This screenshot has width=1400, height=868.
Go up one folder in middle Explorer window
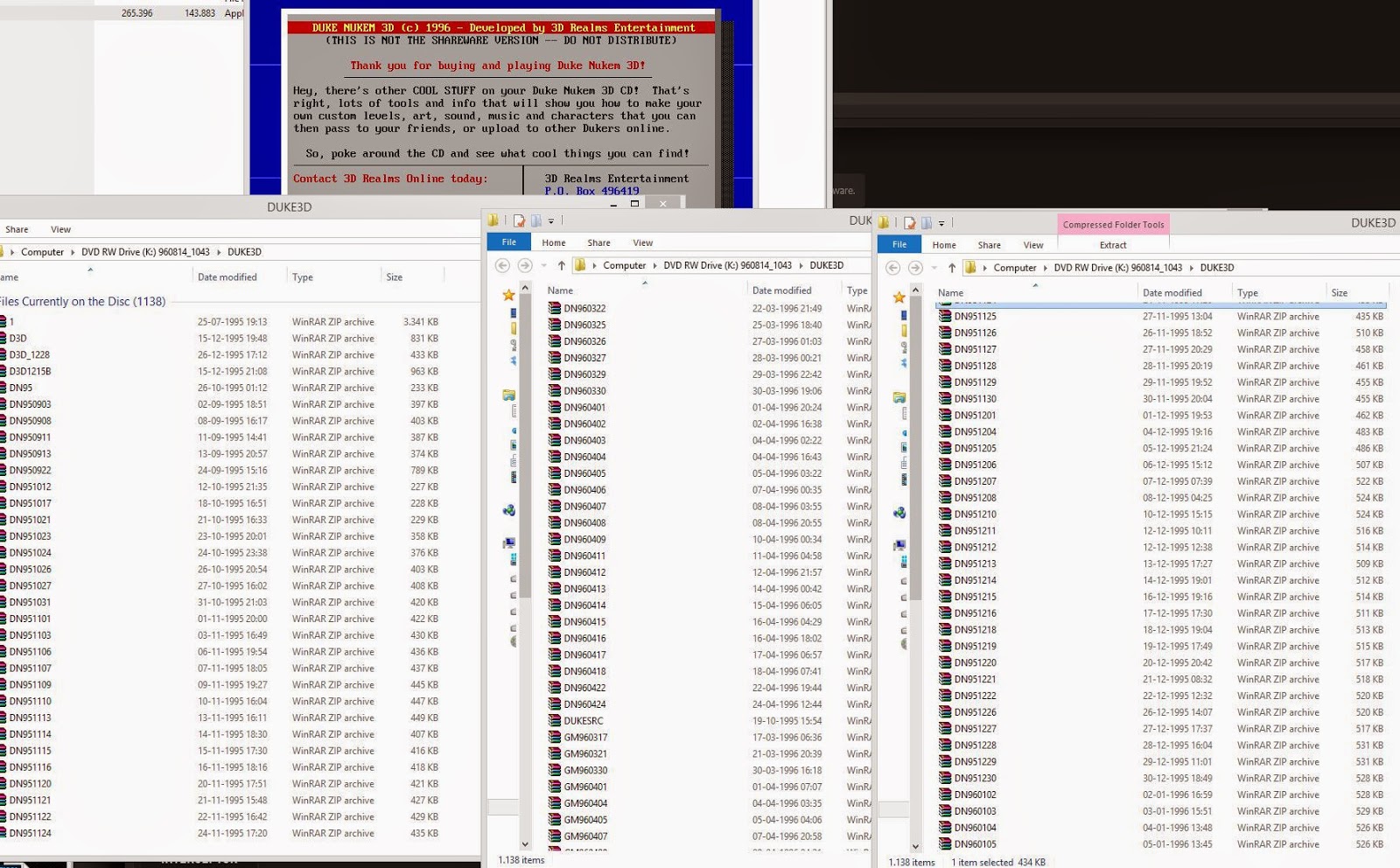tap(562, 265)
